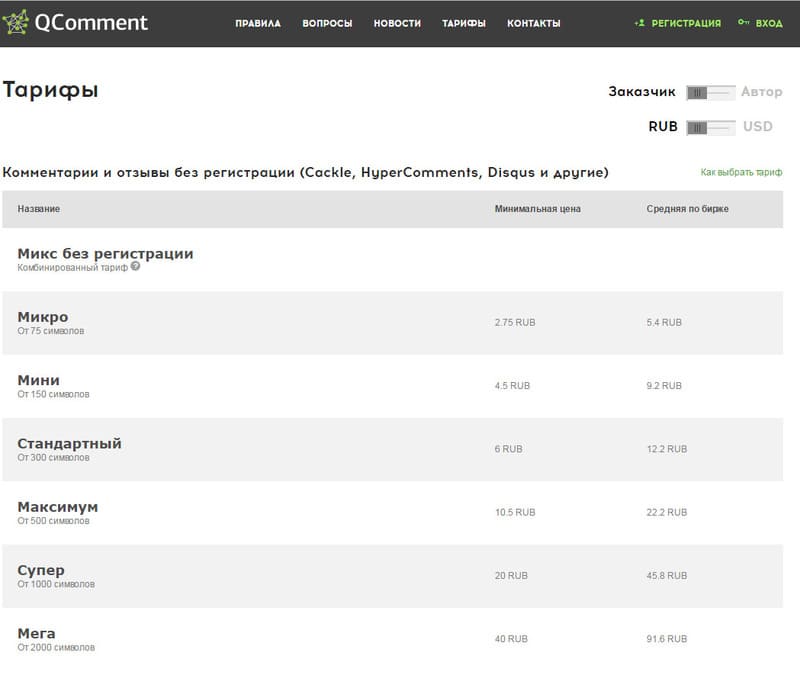Click the login key icon
Screen dimensions: 800x675
(x=744, y=23)
